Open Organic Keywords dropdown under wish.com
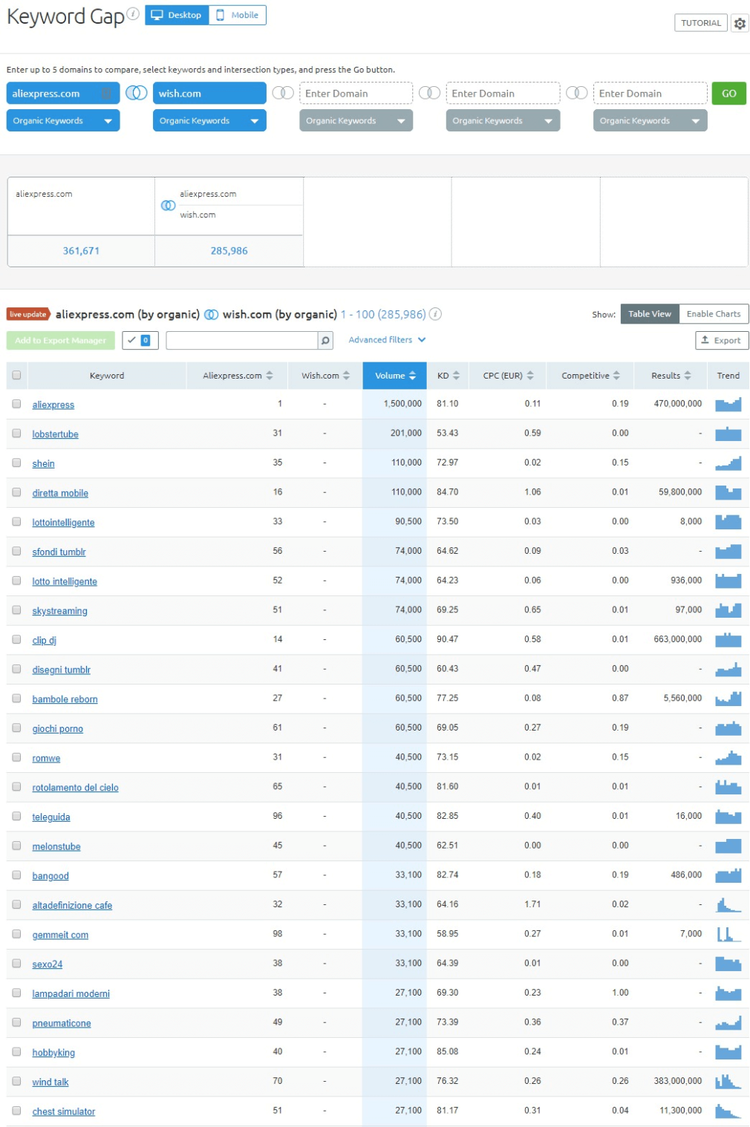This screenshot has width=750, height=1127. click(x=209, y=121)
